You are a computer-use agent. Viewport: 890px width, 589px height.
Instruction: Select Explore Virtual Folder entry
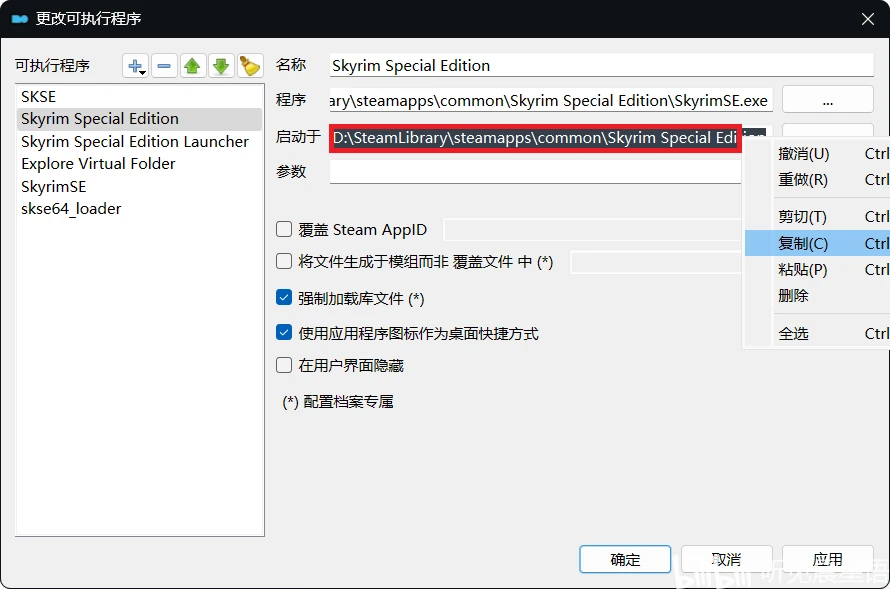click(140, 163)
